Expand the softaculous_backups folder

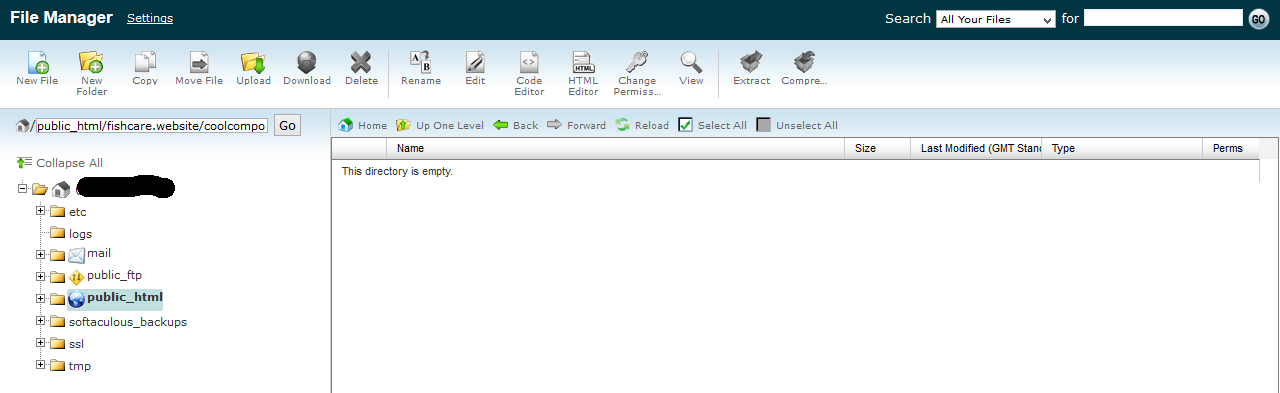coord(41,321)
